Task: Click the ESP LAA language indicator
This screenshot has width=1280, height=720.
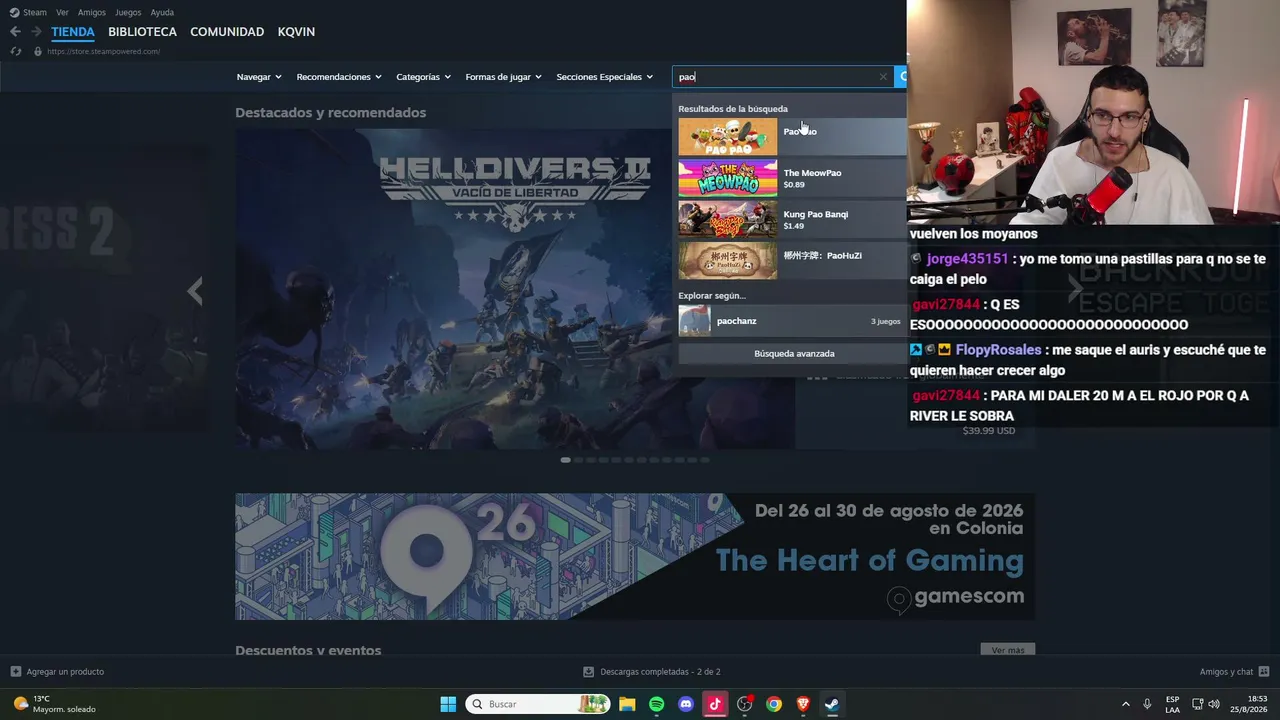Action: (1172, 704)
